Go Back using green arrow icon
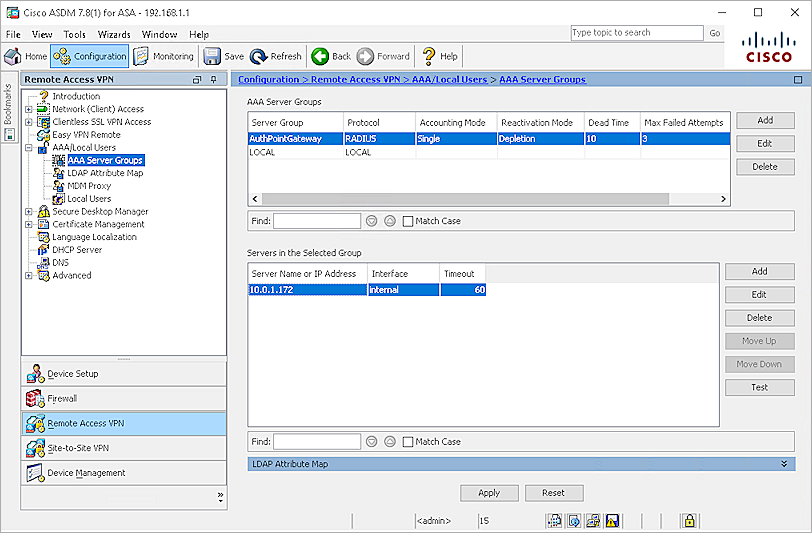Screen dimensions: 812x533 [x=331, y=57]
